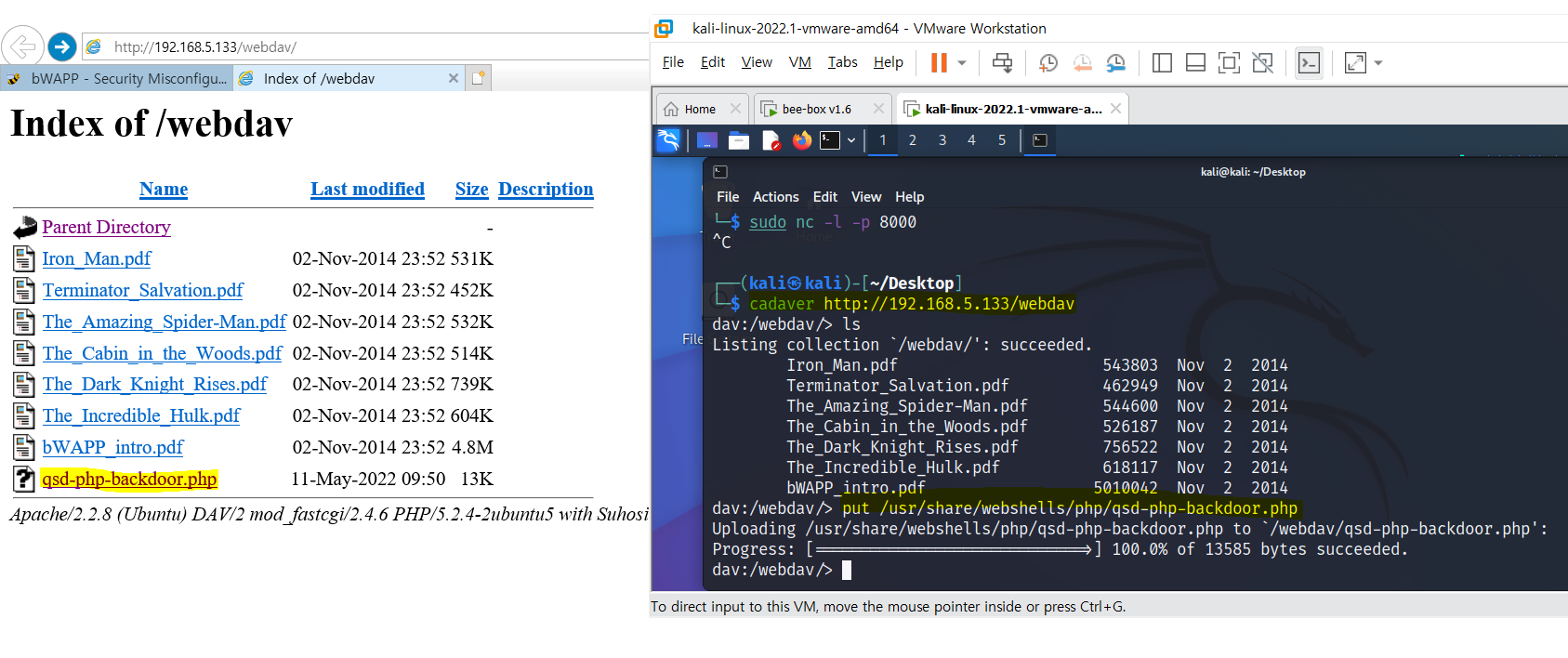Enter full screen mode via toolbar icon
Screen dimensions: 1568x658
coord(1229,62)
